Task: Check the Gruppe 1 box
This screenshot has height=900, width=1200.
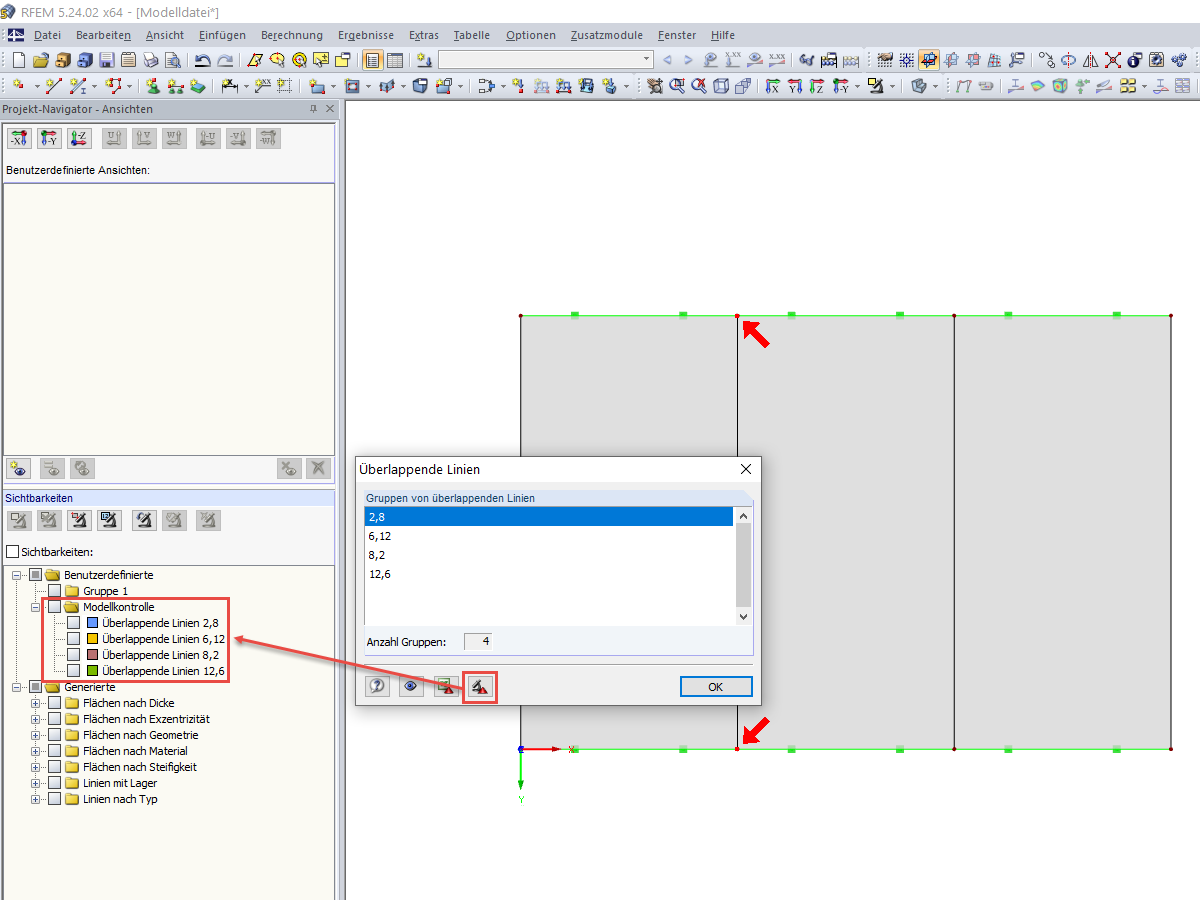Action: coord(54,591)
